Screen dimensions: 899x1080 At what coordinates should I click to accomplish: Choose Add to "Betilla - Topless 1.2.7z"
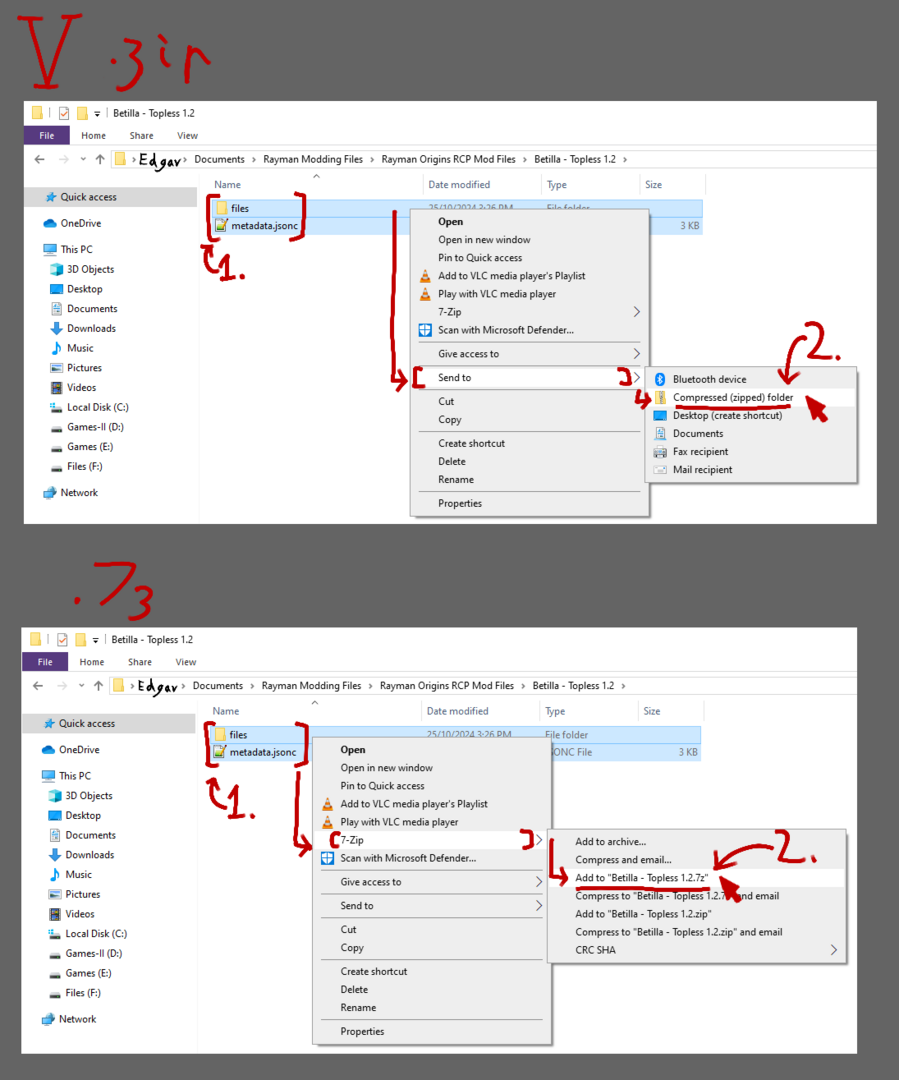point(641,878)
